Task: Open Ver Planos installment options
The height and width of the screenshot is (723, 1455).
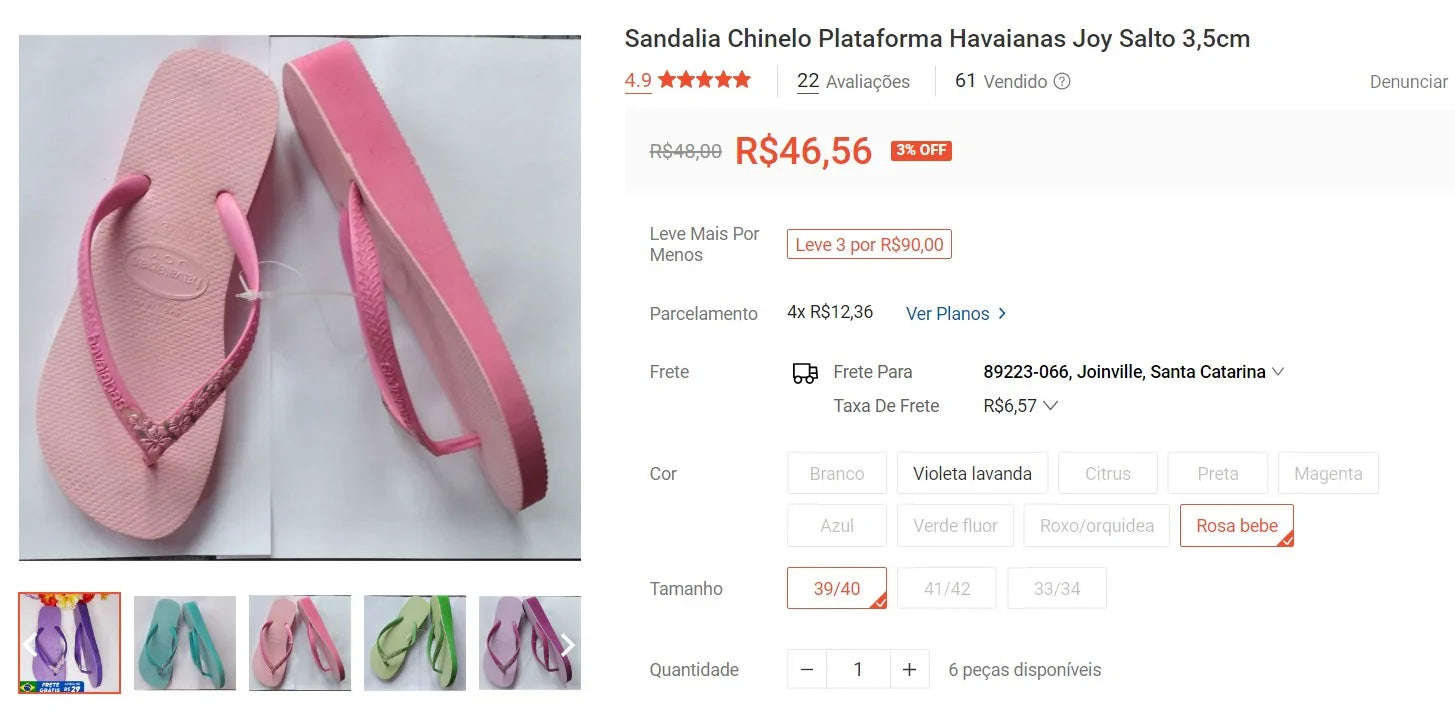Action: tap(956, 313)
